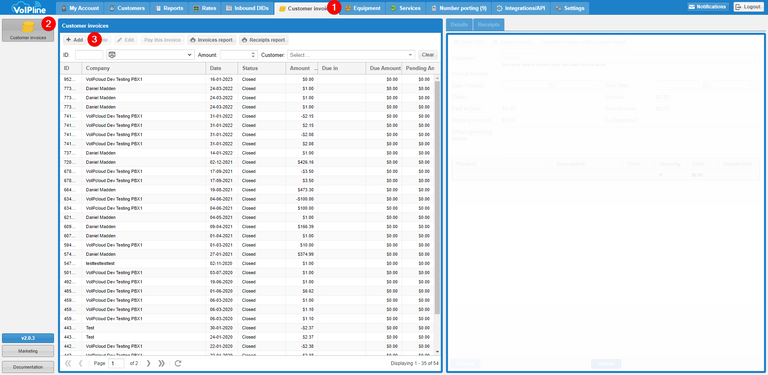Sort by Company column header
Screen dimensions: 768x375
(143, 68)
